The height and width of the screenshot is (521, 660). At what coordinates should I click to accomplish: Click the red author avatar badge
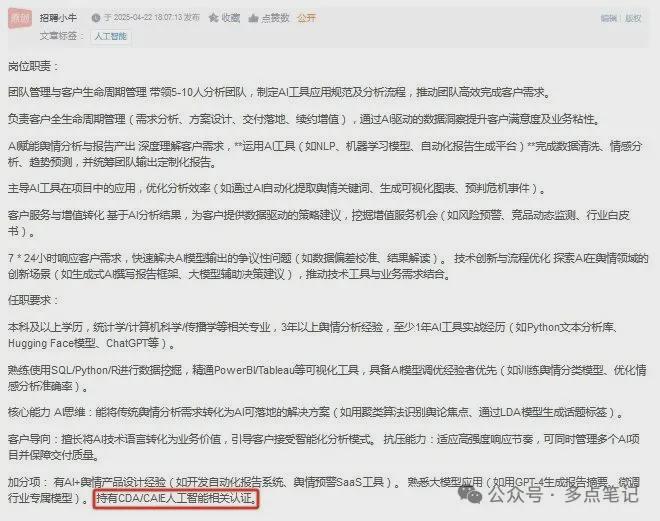(x=20, y=19)
